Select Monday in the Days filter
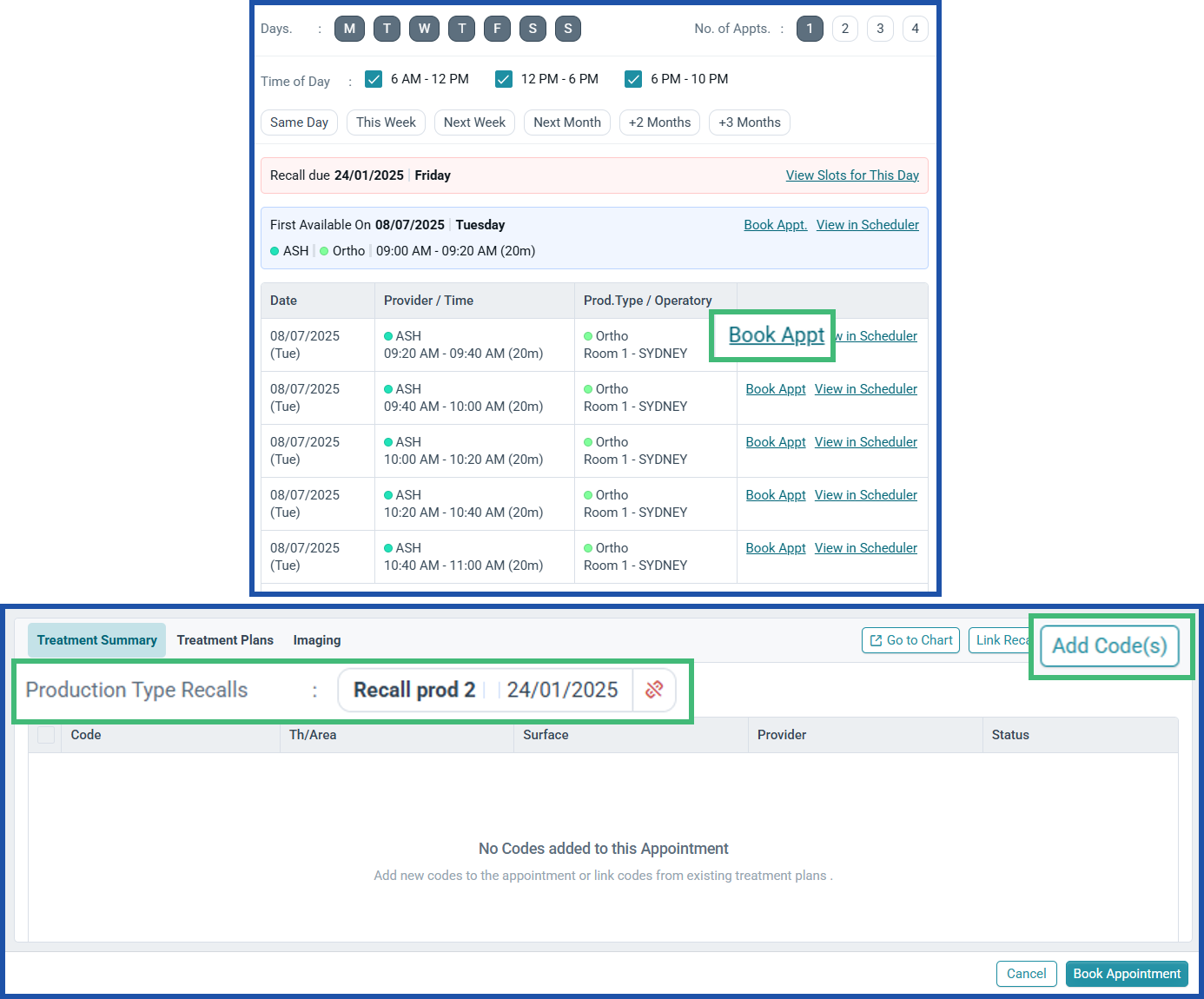The image size is (1204, 999). (349, 29)
